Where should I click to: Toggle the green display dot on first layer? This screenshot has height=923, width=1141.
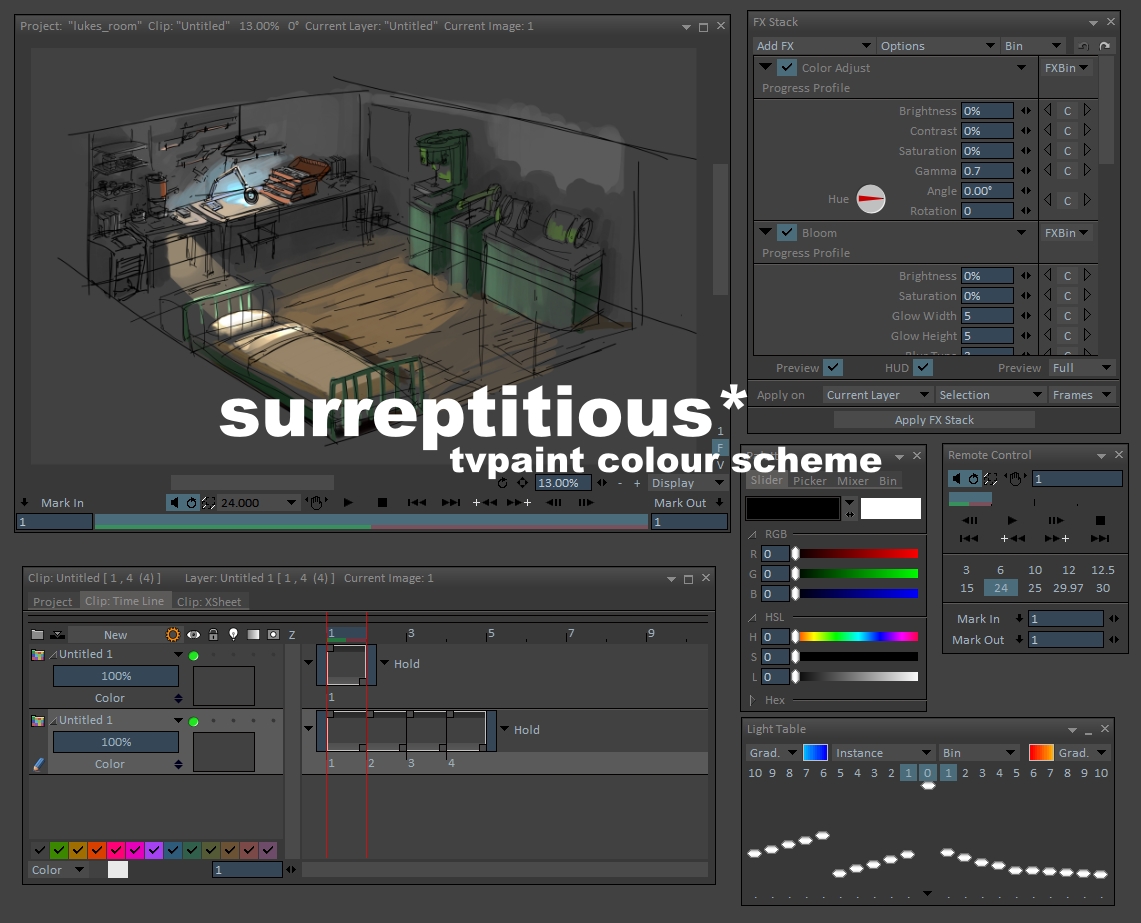tap(194, 656)
